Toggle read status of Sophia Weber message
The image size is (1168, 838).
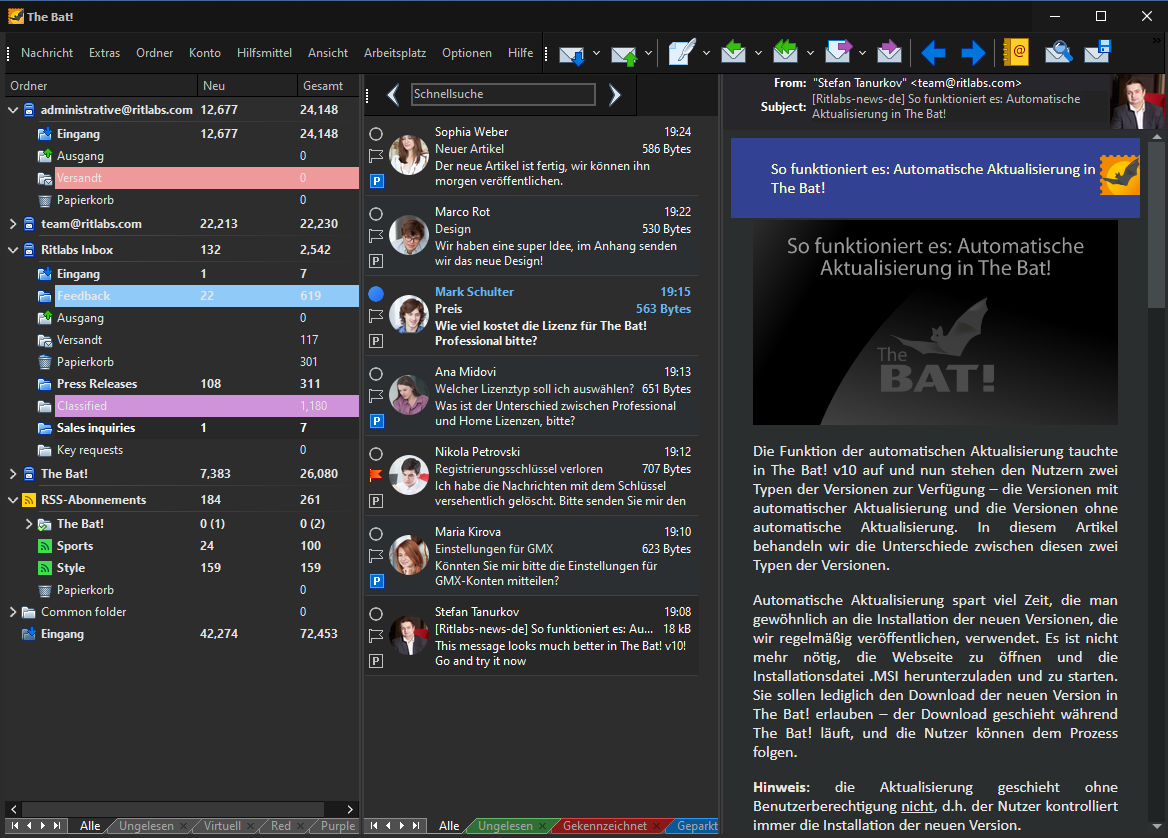[376, 134]
